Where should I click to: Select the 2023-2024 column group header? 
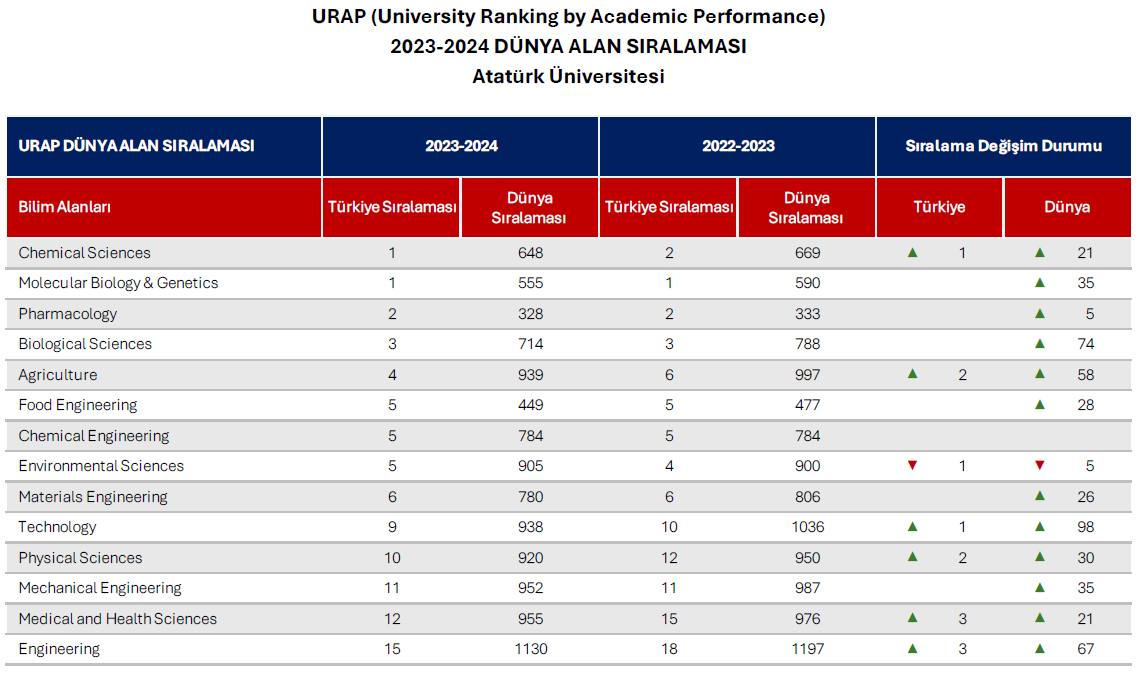(461, 146)
